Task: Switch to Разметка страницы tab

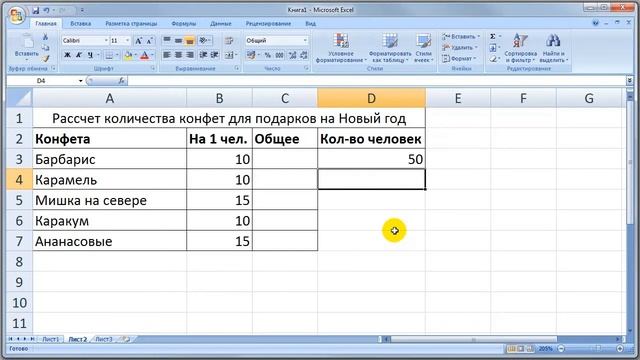Action: click(x=131, y=24)
